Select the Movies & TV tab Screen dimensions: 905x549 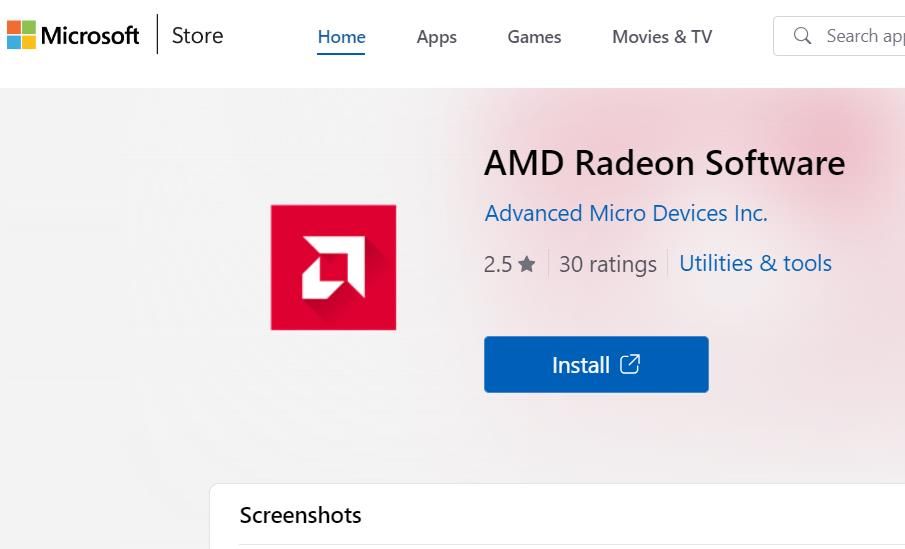(662, 37)
